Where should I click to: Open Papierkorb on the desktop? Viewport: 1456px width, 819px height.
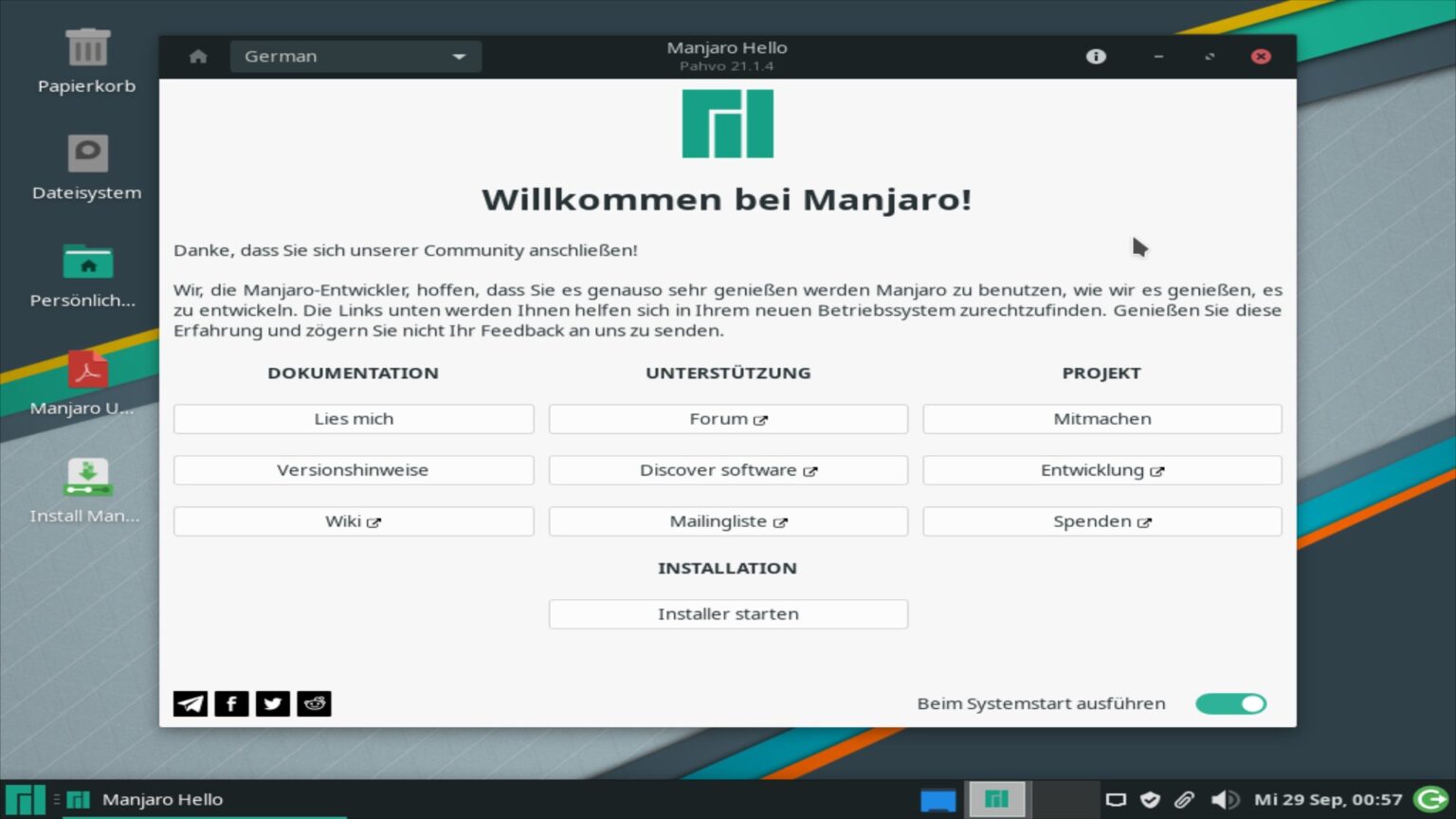click(86, 57)
